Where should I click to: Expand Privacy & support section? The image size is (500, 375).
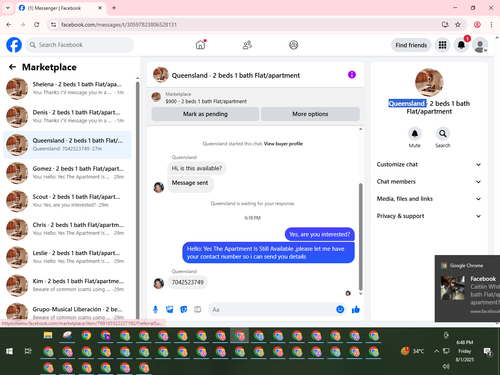point(429,216)
